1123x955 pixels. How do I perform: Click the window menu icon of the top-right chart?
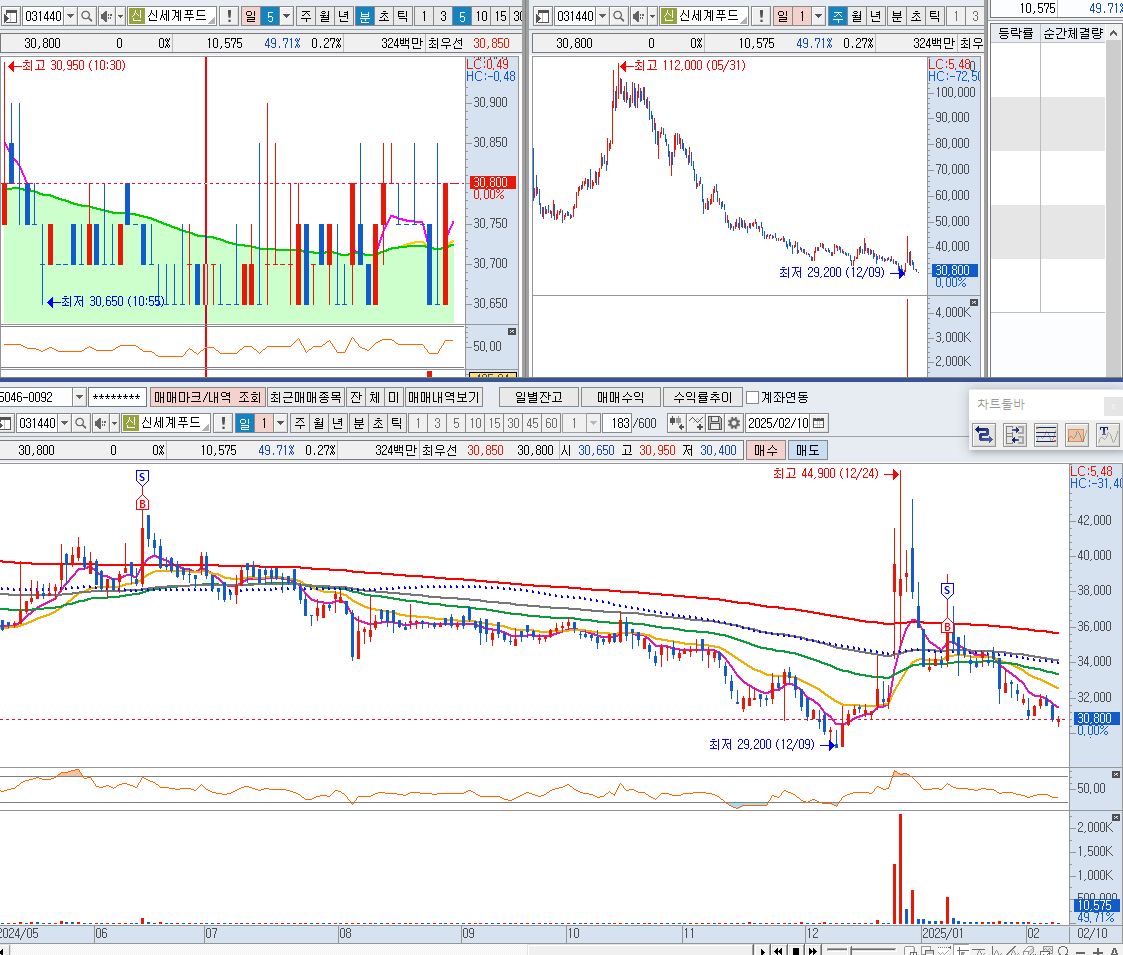coord(542,16)
